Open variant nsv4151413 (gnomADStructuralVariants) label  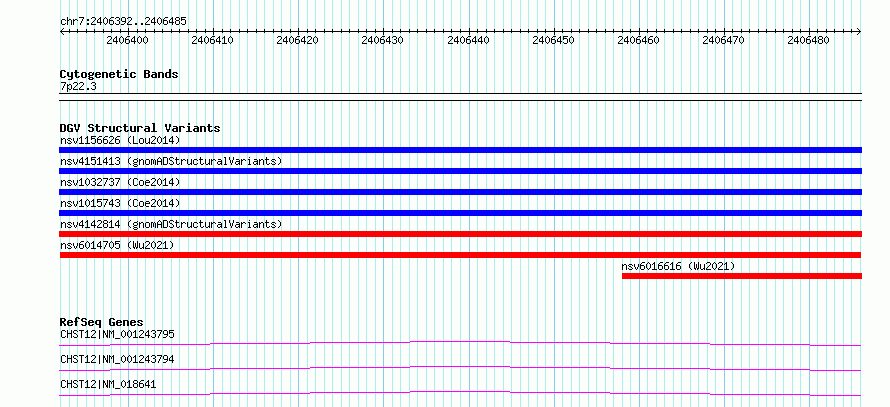pos(171,161)
